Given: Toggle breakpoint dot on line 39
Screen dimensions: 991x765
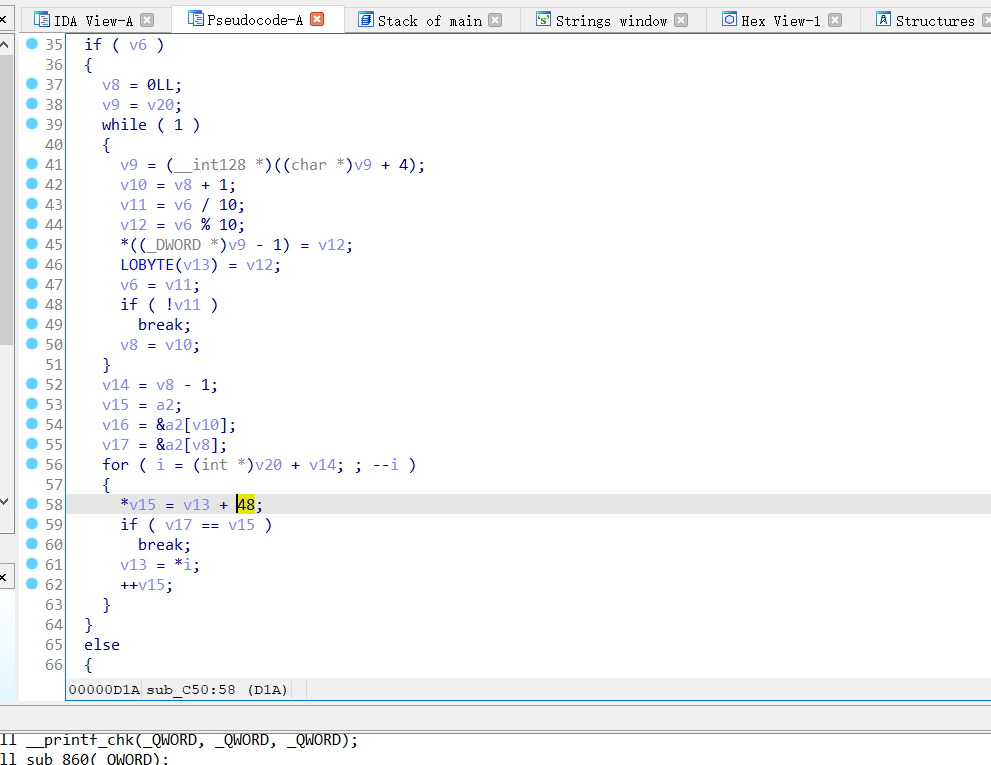Looking at the screenshot, I should coord(31,124).
